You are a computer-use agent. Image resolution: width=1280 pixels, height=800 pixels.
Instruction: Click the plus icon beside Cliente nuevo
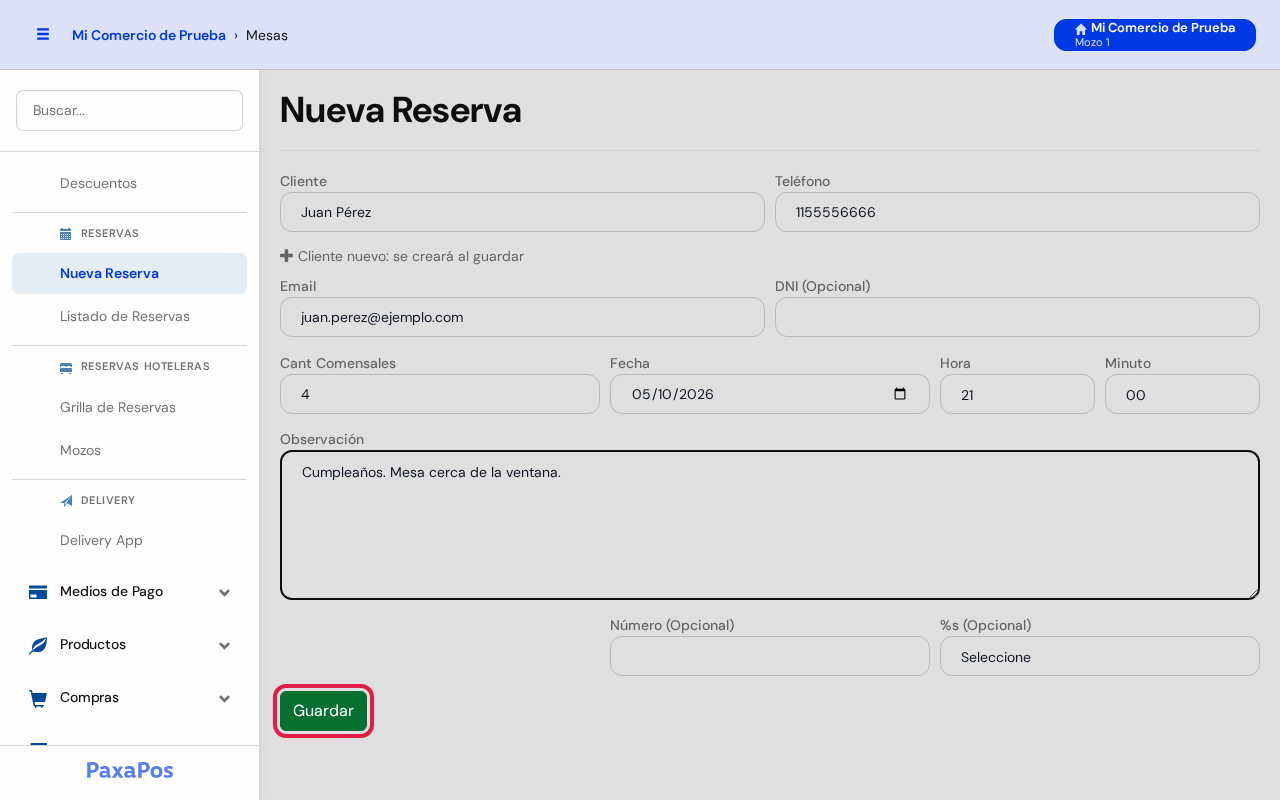[x=286, y=256]
